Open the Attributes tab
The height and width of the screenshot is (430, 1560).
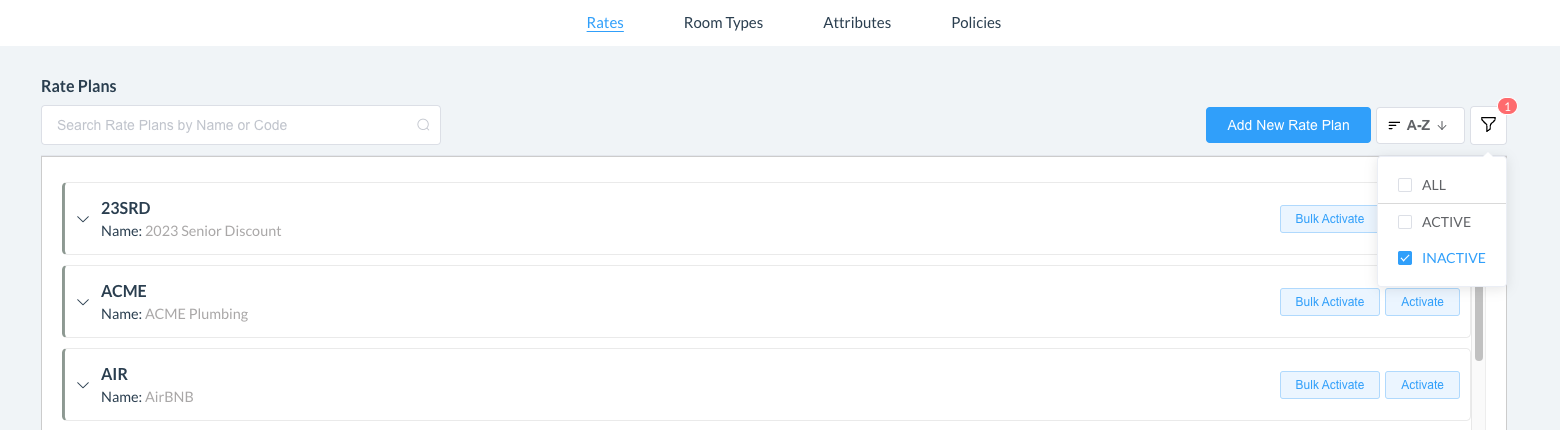(x=857, y=22)
